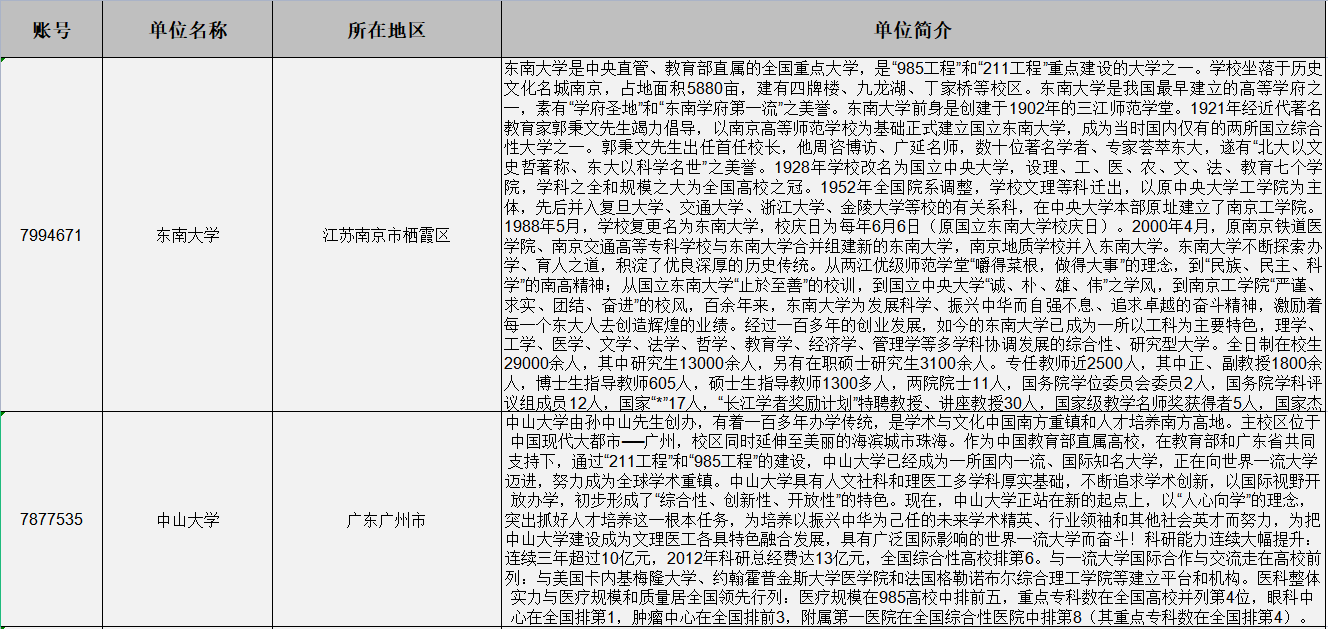Click border between 账号 and 单位名称 headers
The height and width of the screenshot is (629, 1328).
102,30
